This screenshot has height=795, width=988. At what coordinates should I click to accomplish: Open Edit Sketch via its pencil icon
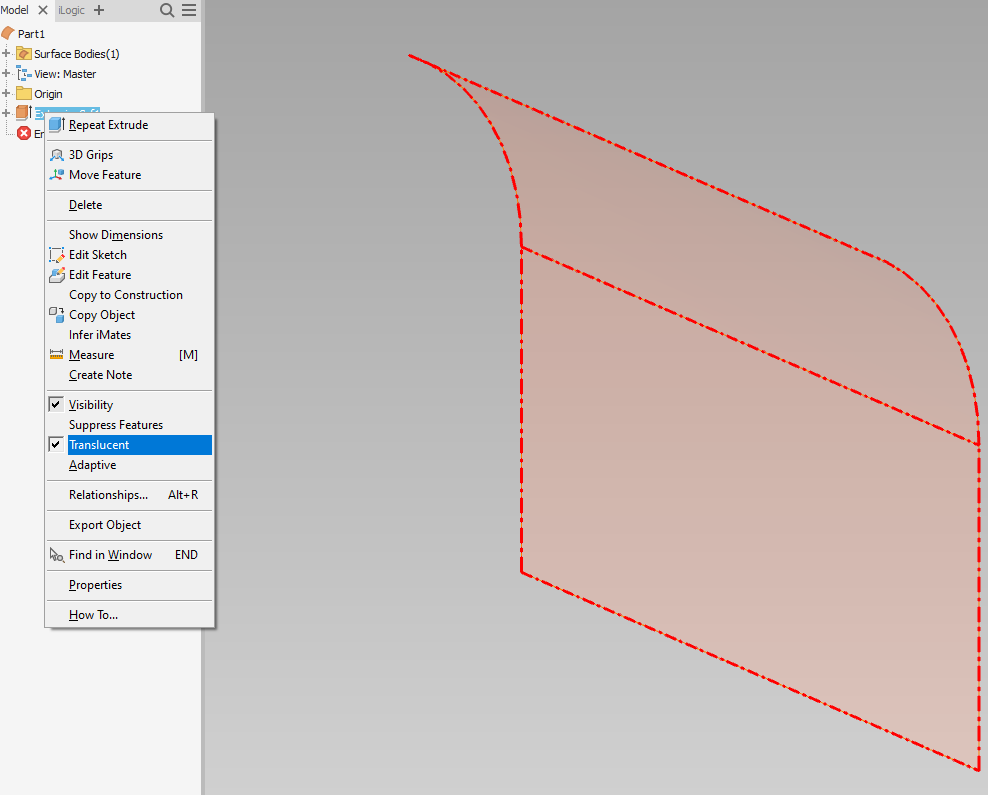point(57,255)
